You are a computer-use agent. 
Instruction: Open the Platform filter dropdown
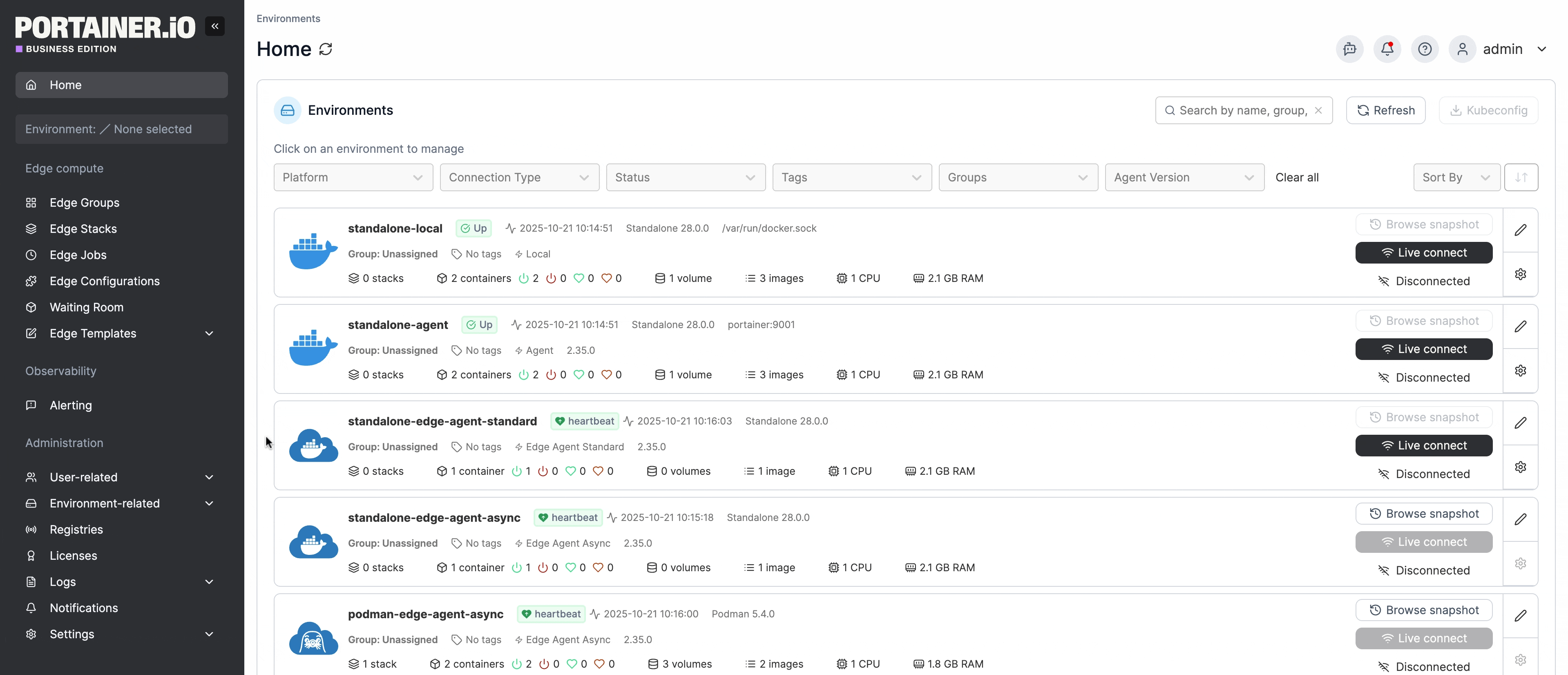353,177
